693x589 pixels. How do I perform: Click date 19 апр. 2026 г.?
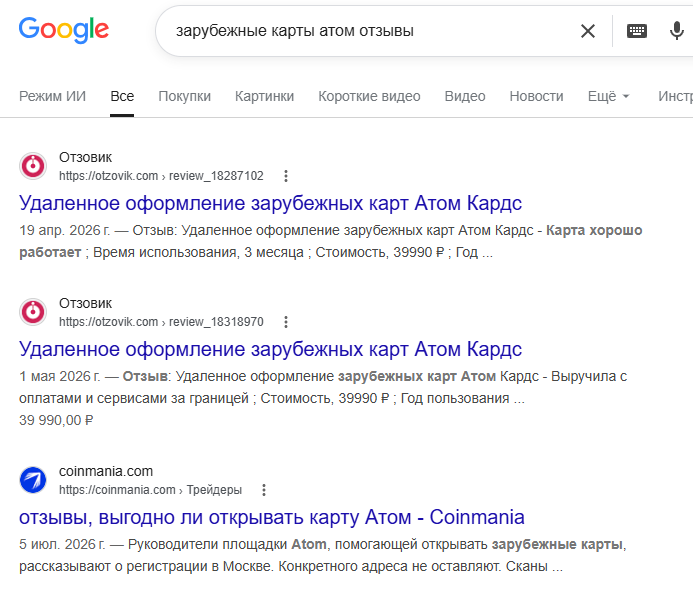click(65, 230)
